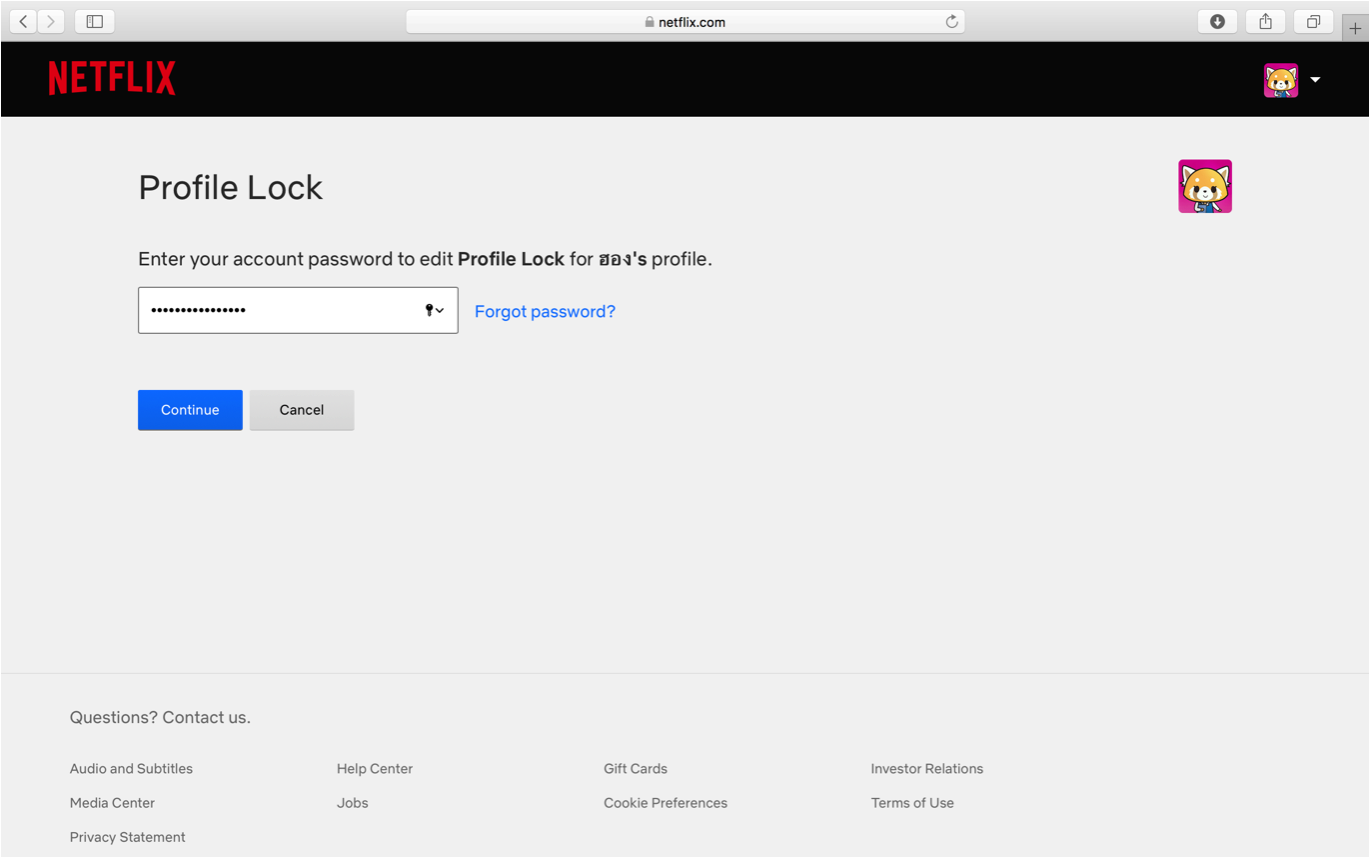This screenshot has width=1372, height=860.
Task: Click the Netflix logo
Action: pyautogui.click(x=112, y=78)
